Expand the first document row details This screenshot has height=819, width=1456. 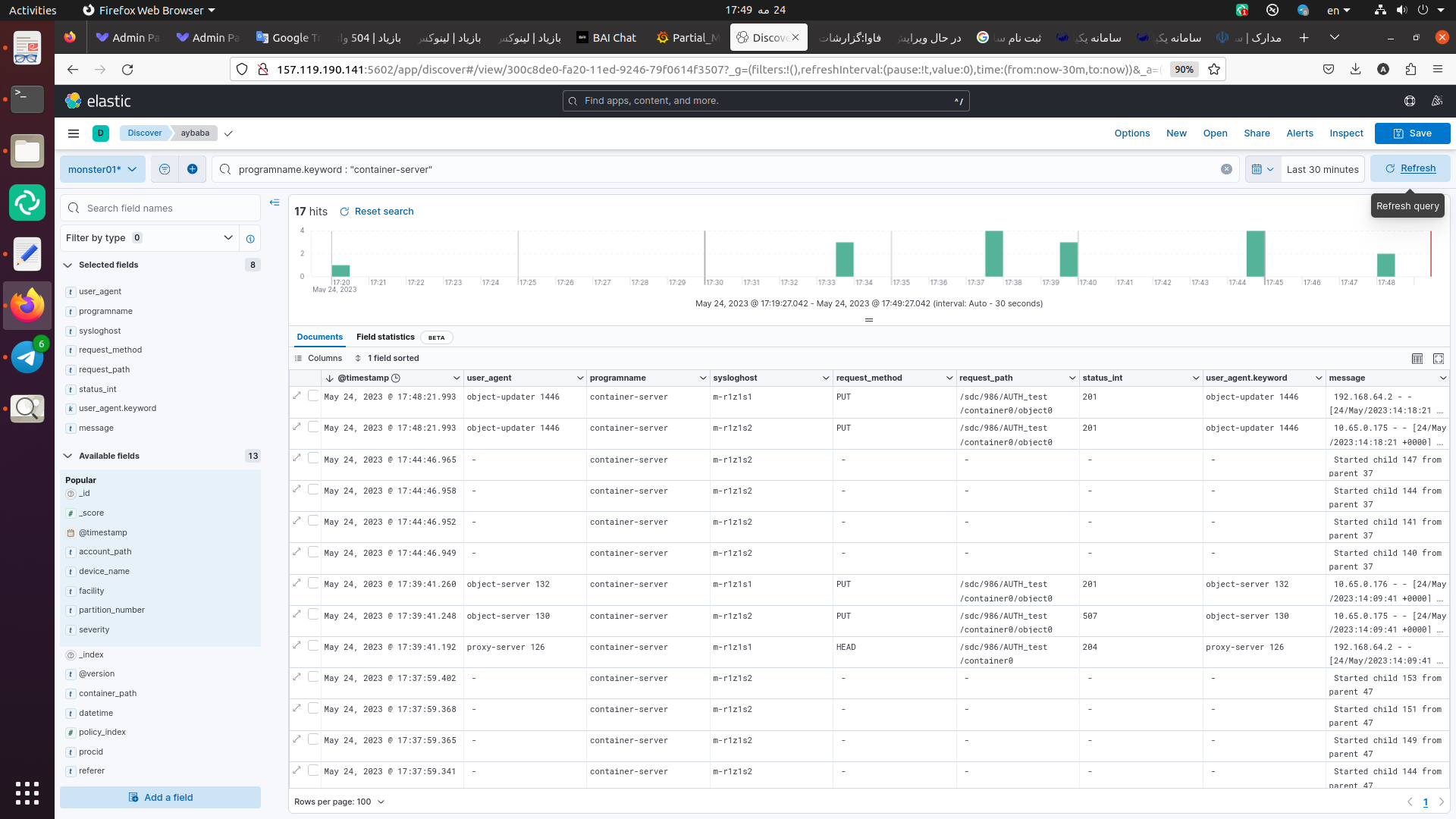click(x=297, y=396)
